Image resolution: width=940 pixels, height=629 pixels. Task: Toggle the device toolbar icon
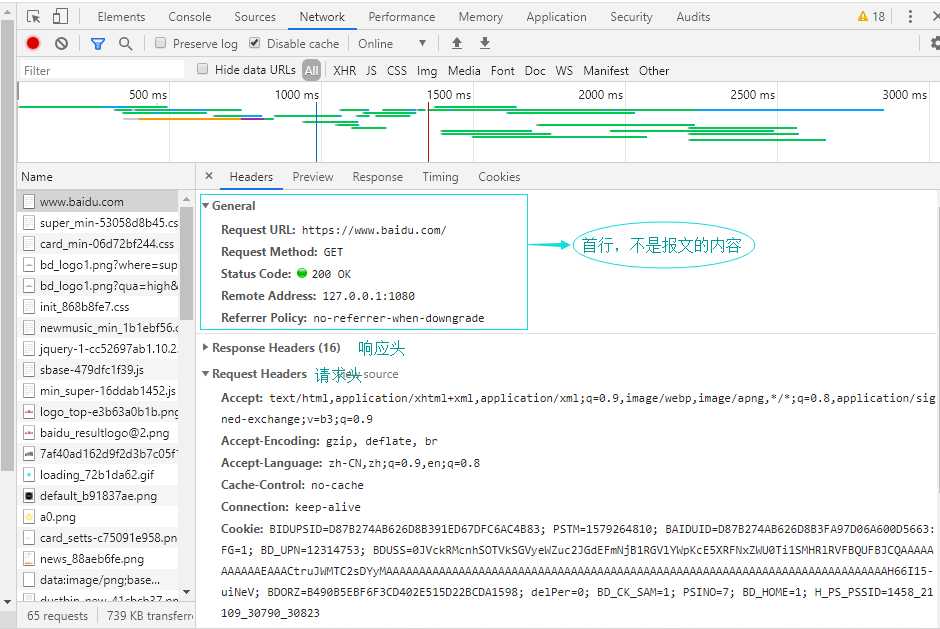click(61, 17)
